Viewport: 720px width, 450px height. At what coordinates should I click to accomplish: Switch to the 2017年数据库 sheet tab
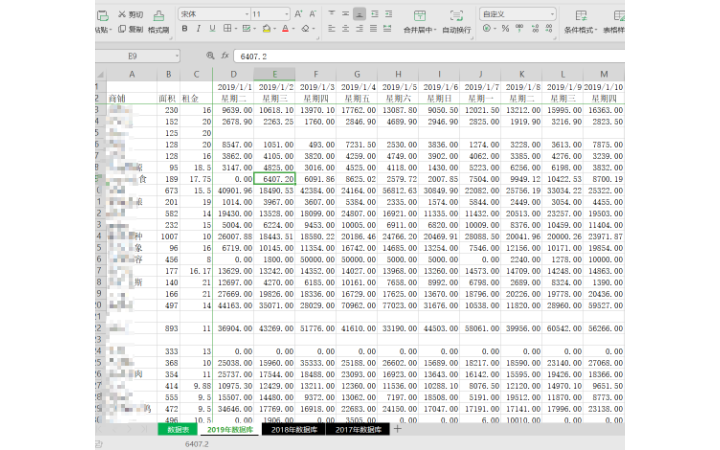(x=358, y=430)
